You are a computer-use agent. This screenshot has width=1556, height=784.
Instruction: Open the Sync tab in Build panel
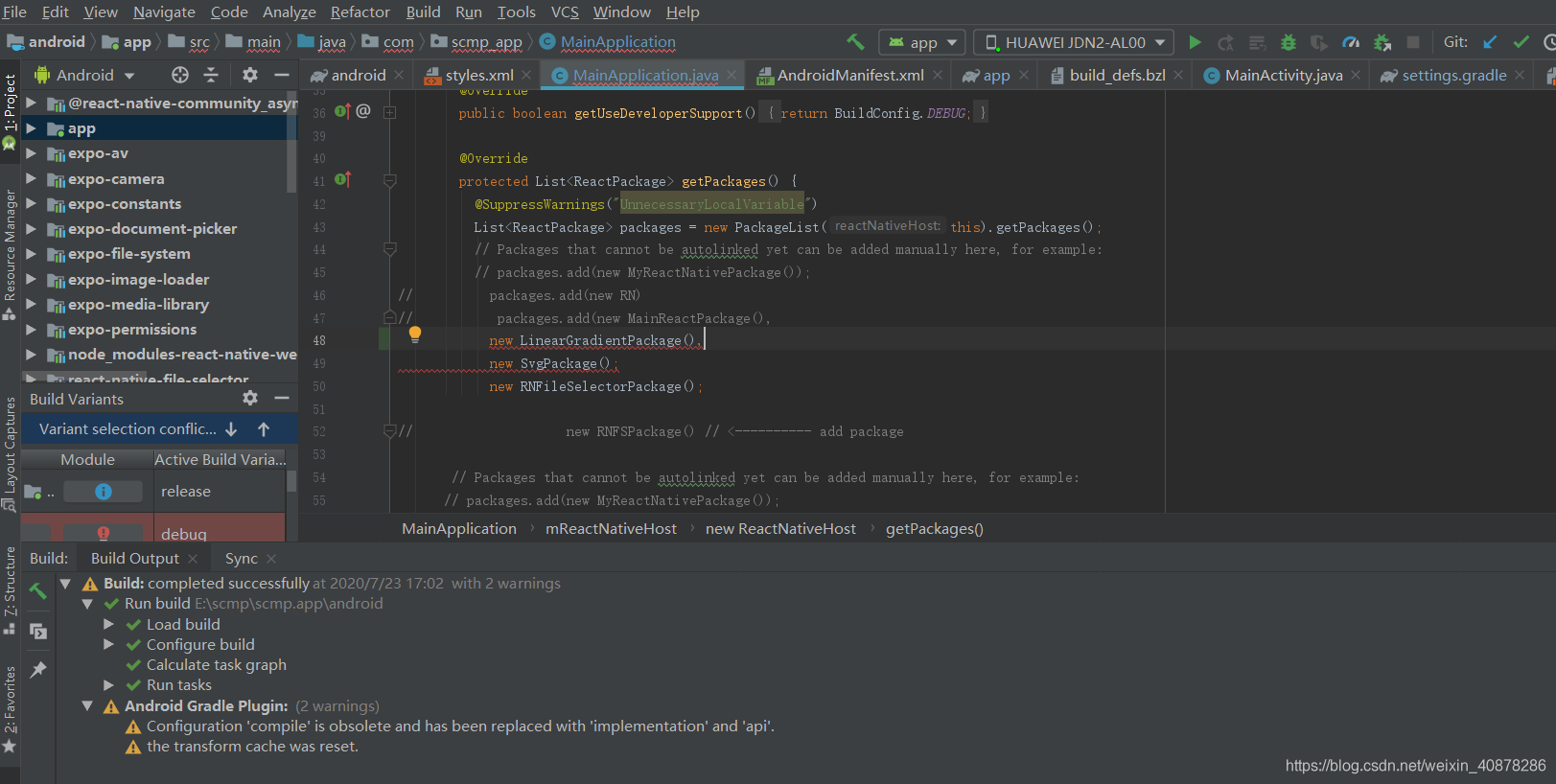click(242, 558)
